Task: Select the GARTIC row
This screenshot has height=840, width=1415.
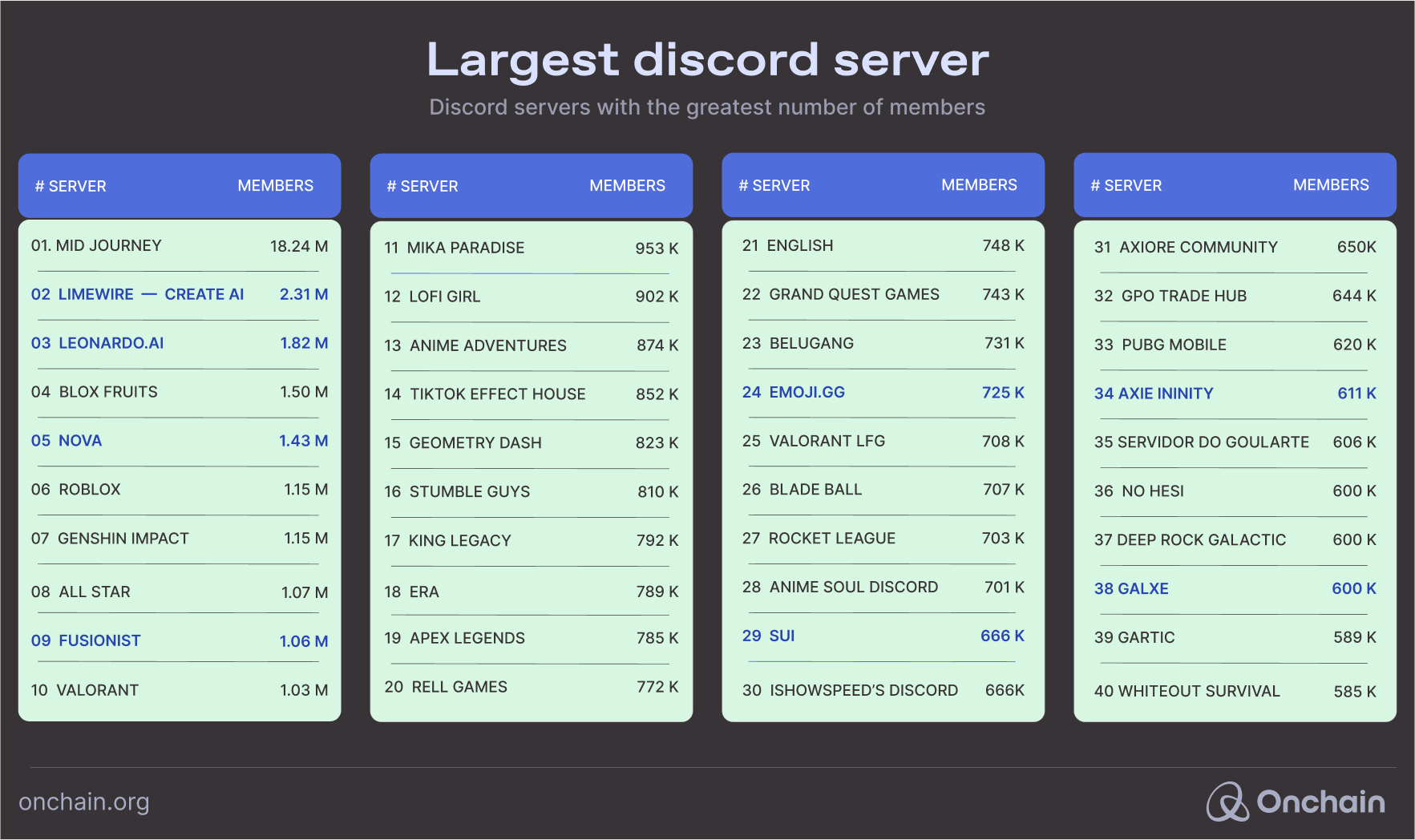Action: [x=1235, y=638]
